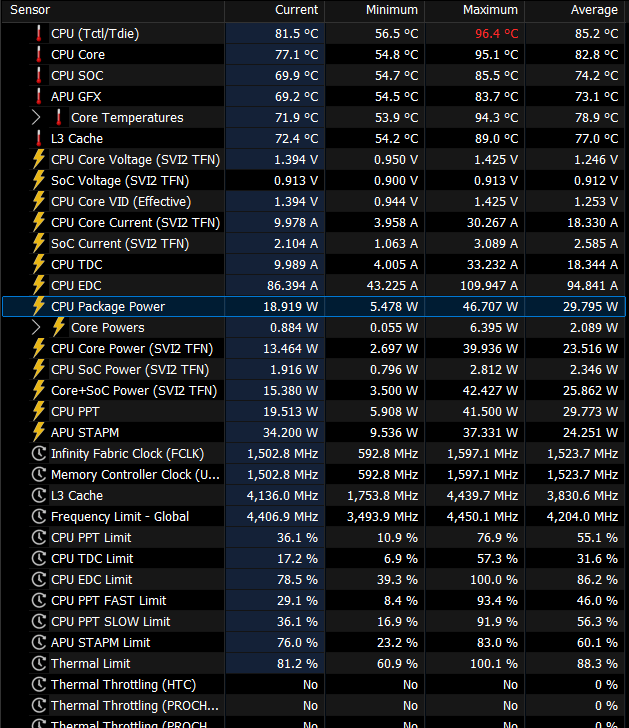The width and height of the screenshot is (629, 728).
Task: Click the red 96.4 °C maximum value
Action: [496, 33]
